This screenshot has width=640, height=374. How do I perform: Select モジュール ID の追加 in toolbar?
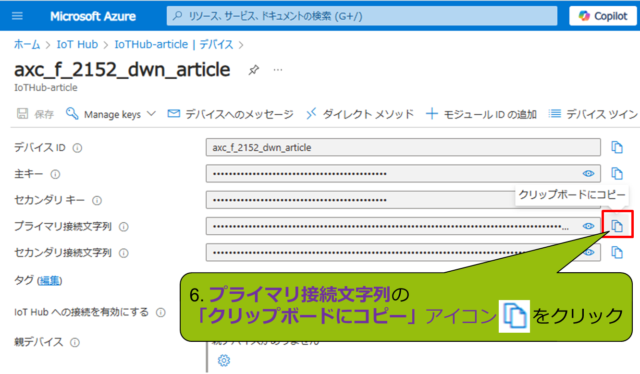(x=481, y=114)
